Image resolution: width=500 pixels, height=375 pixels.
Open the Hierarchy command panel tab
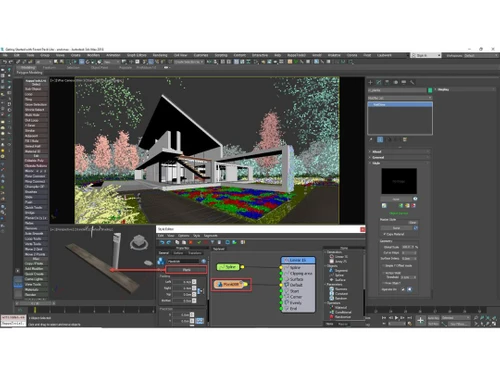coord(387,82)
